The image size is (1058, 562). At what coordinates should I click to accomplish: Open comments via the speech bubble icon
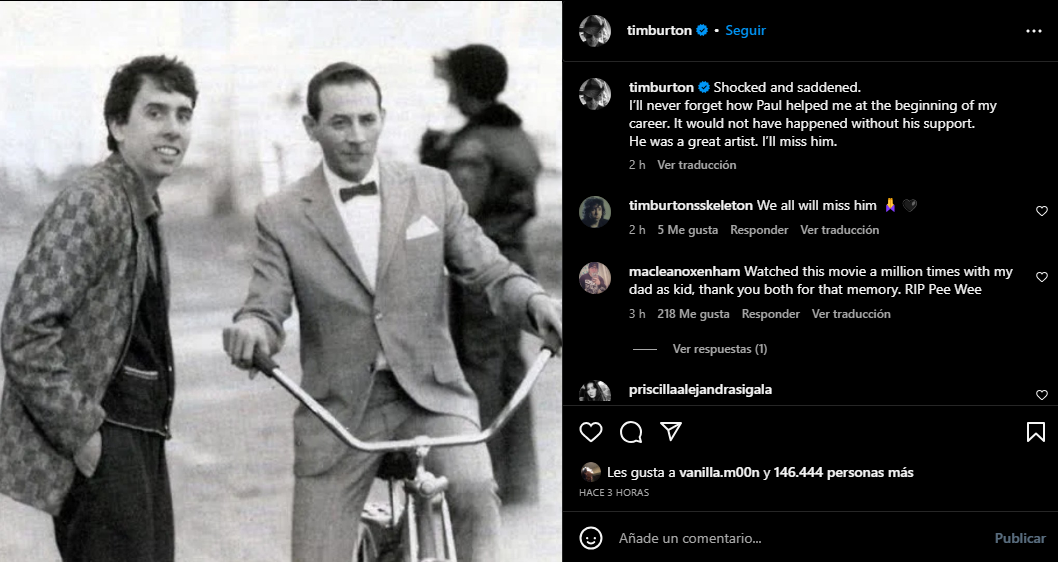[x=631, y=432]
